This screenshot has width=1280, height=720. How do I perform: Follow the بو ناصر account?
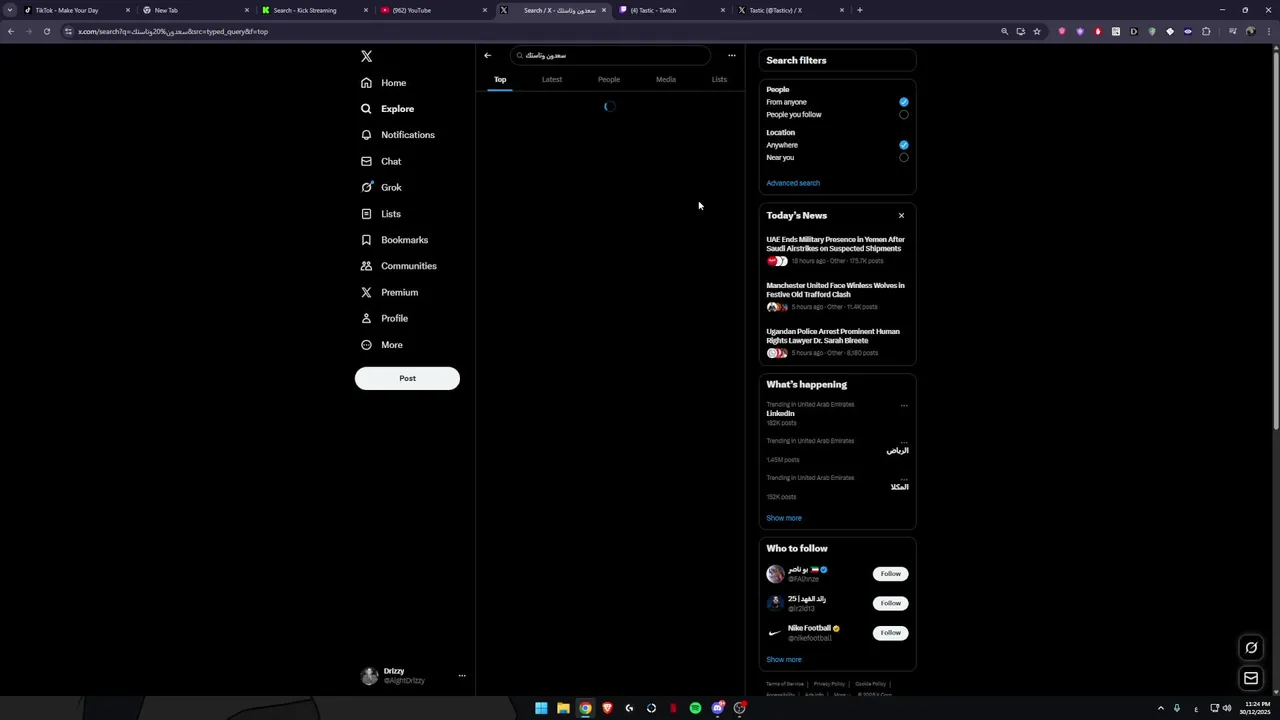891,574
